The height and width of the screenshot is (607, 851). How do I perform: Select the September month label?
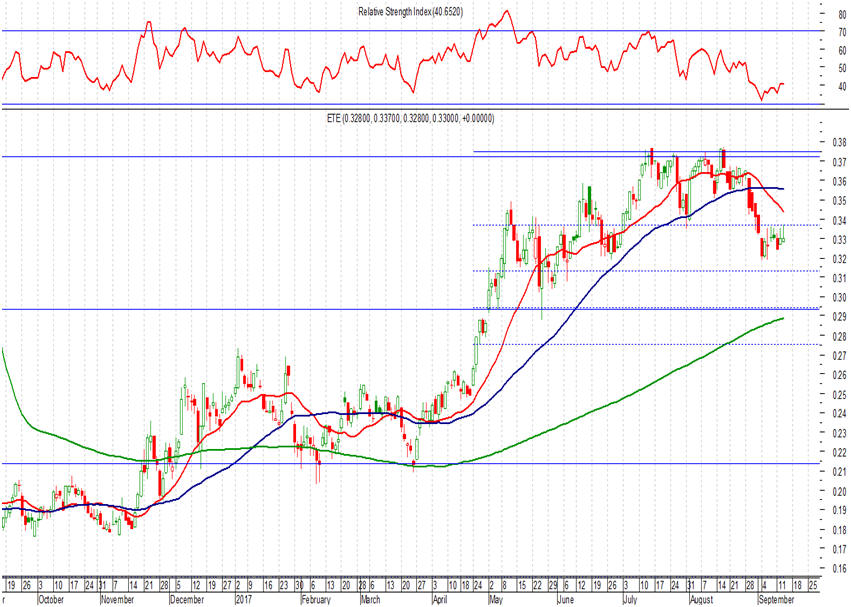[776, 599]
